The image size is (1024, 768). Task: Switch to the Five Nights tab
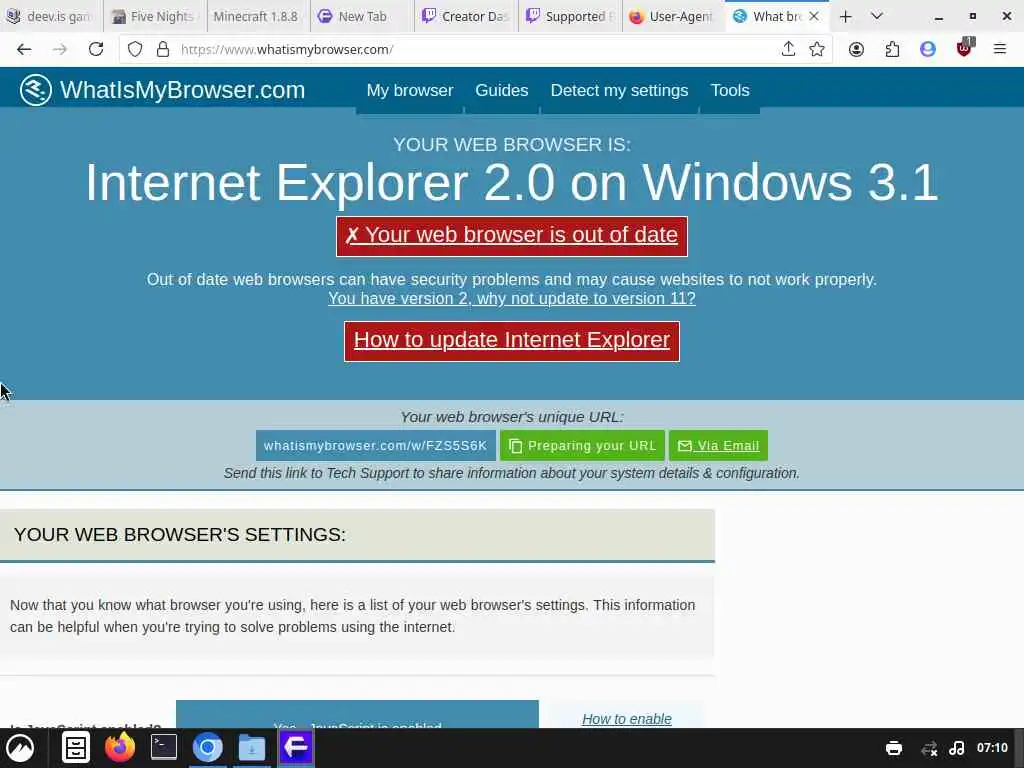coord(155,16)
